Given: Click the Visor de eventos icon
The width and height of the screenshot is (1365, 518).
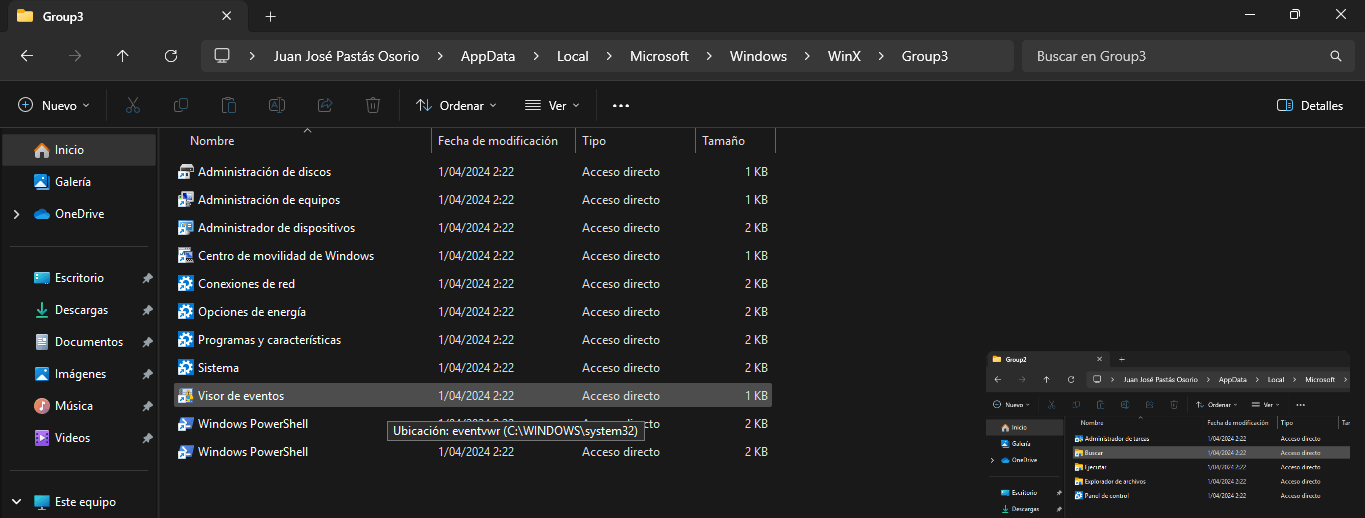Looking at the screenshot, I should 185,396.
